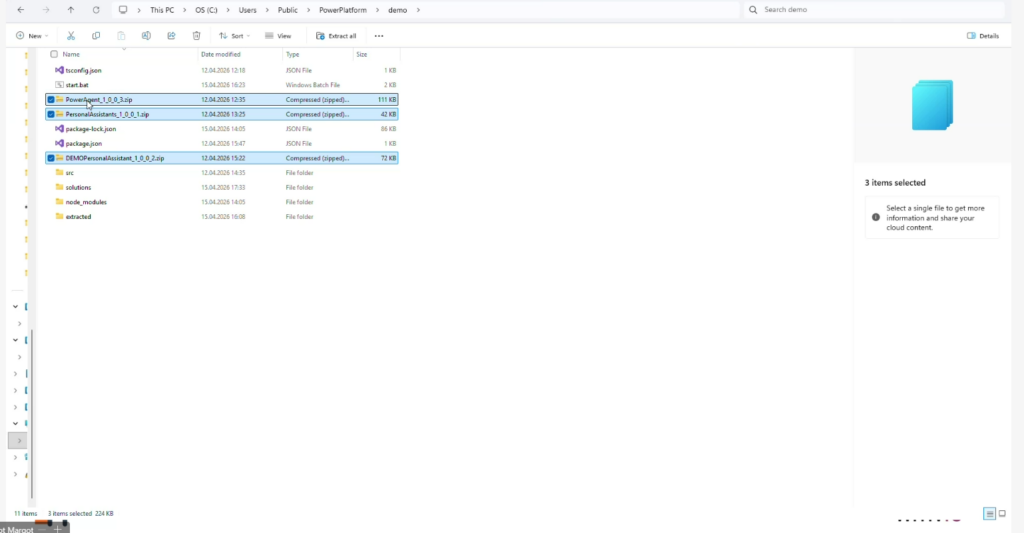
Task: Click the Delete trash icon
Action: (x=196, y=36)
